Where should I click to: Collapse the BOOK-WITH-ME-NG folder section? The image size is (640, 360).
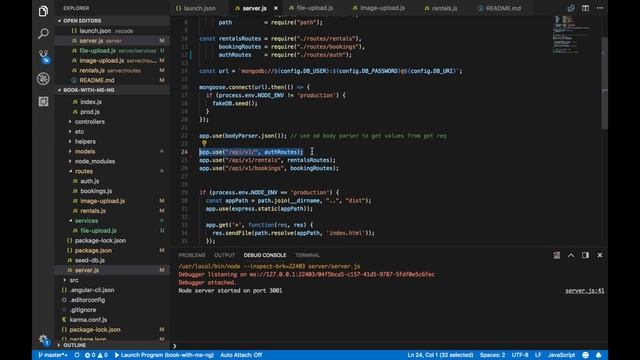point(112,90)
